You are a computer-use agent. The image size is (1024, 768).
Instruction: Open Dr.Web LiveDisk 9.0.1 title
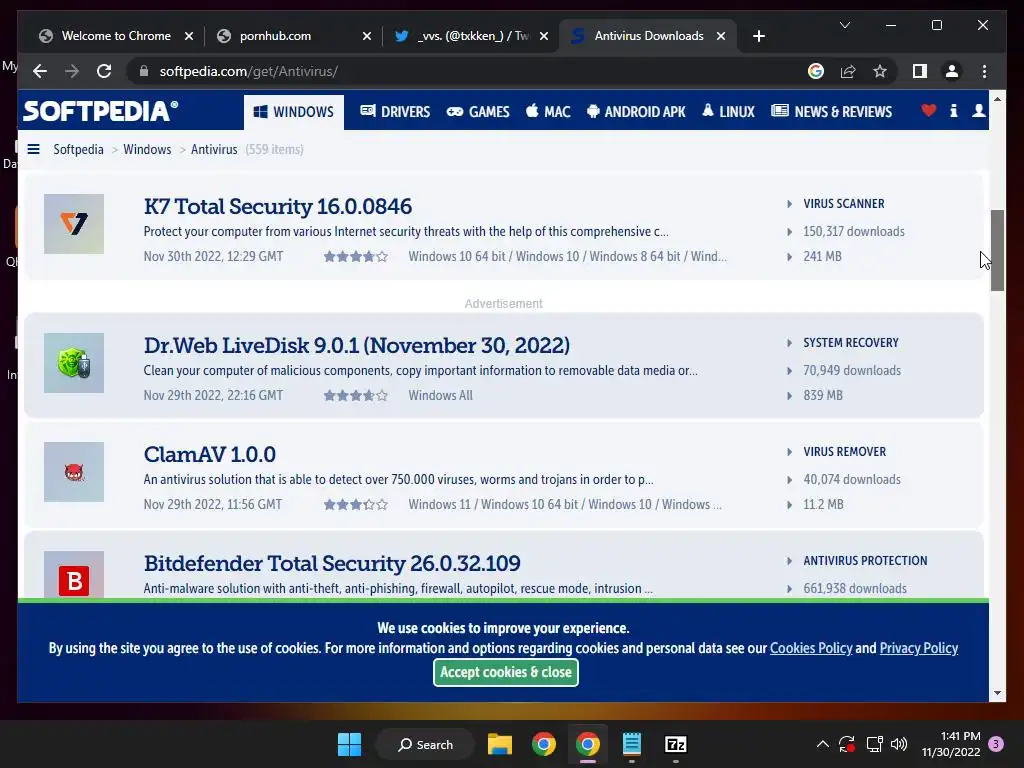[x=357, y=345]
